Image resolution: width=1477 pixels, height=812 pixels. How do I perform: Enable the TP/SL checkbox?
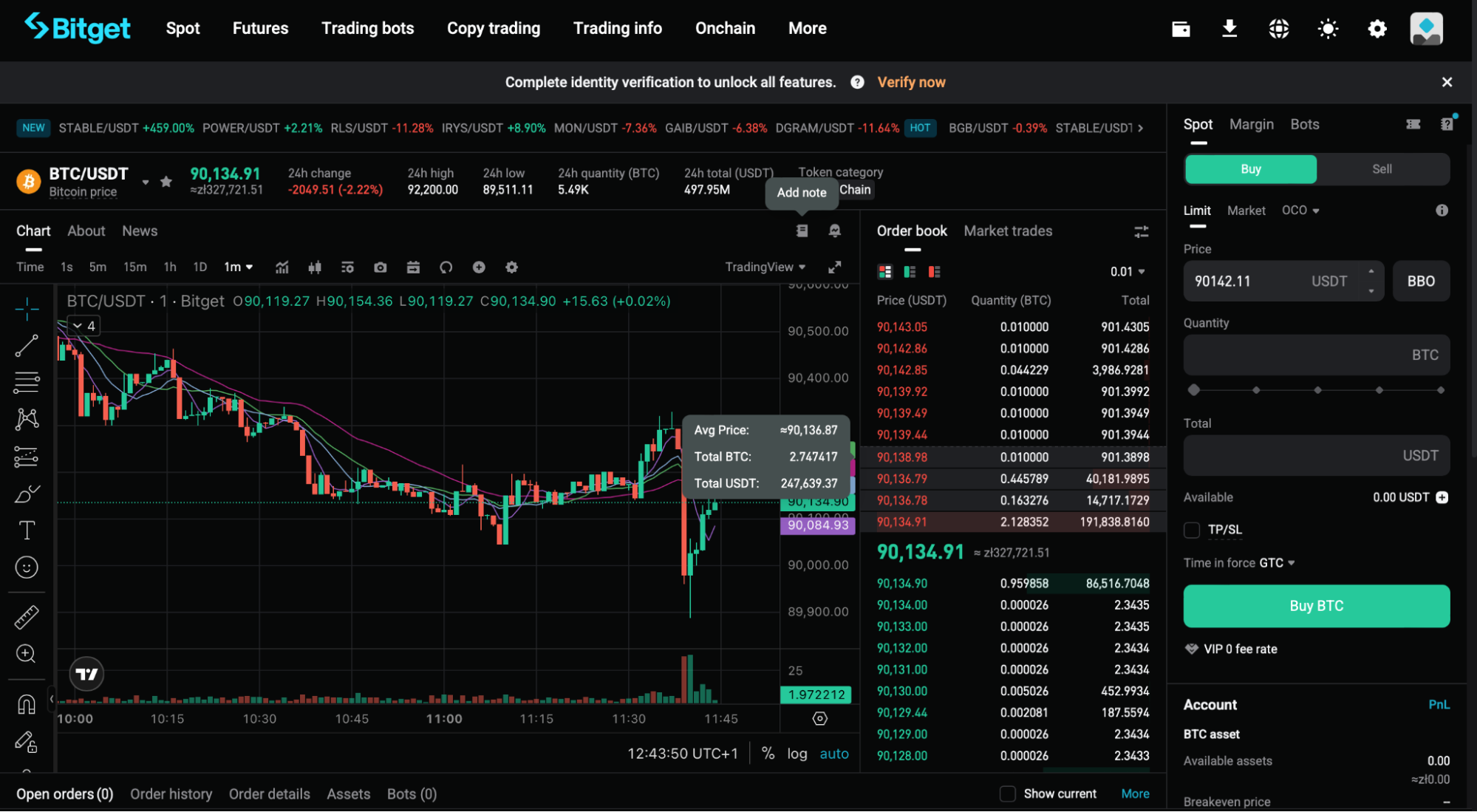[1191, 530]
